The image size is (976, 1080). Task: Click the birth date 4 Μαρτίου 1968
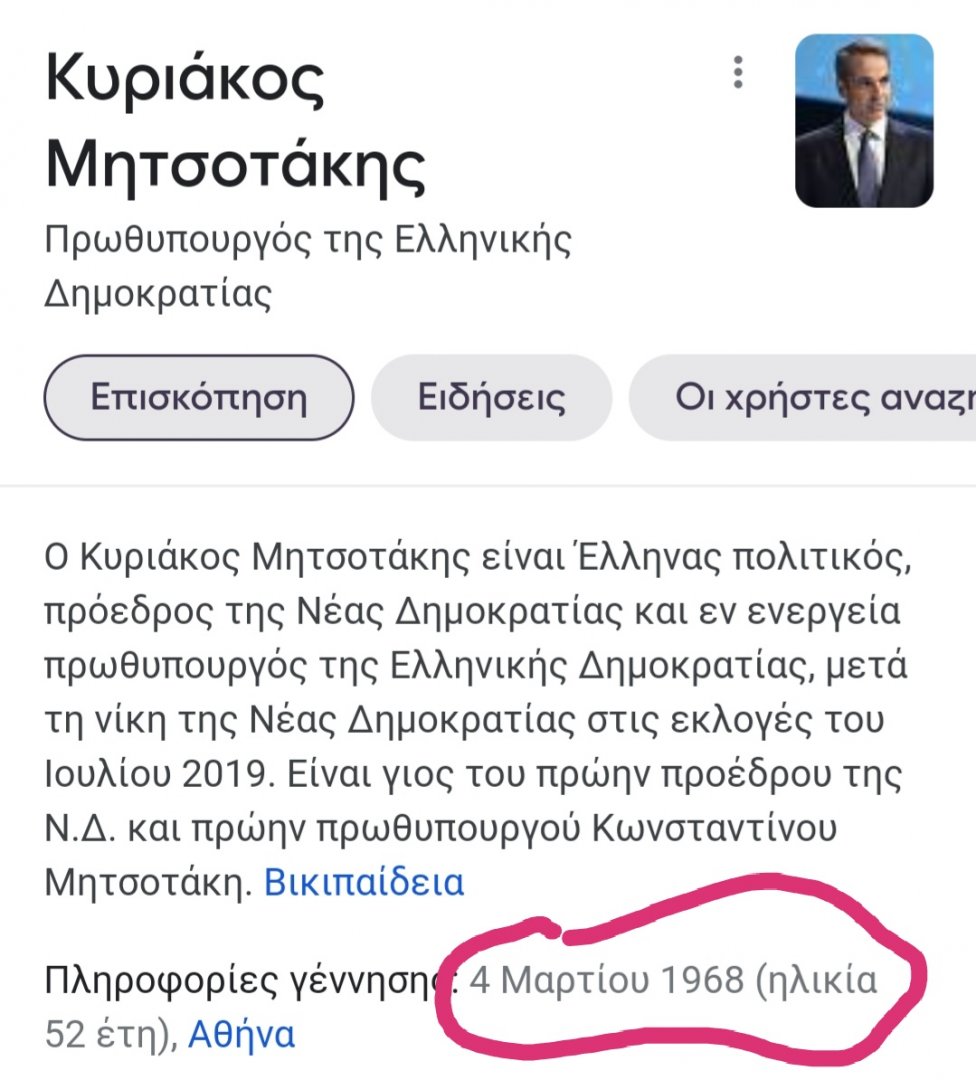(x=608, y=980)
